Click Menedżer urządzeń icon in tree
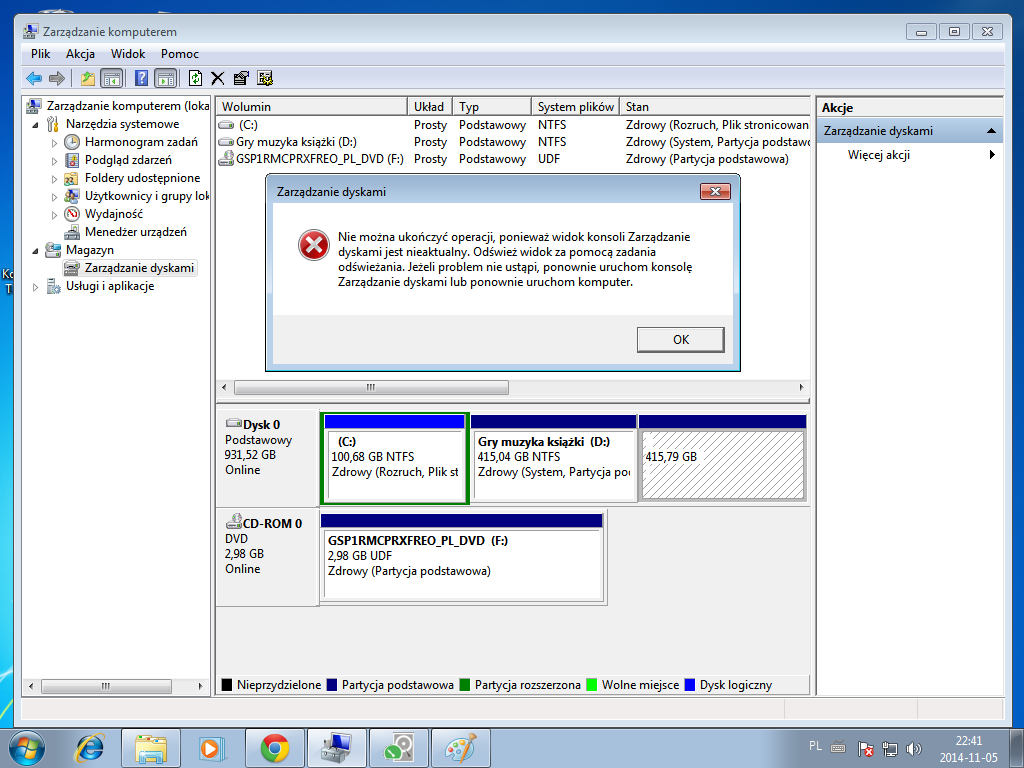 point(72,232)
